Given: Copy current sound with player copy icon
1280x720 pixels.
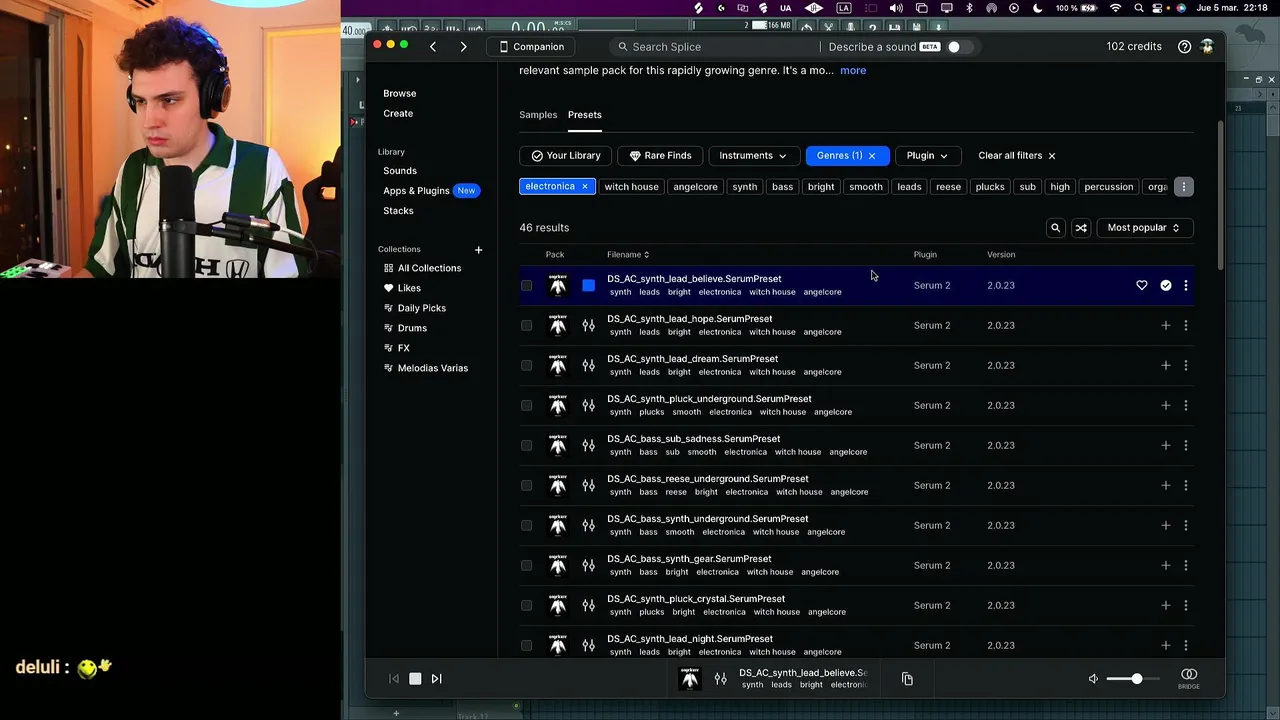Looking at the screenshot, I should point(907,679).
